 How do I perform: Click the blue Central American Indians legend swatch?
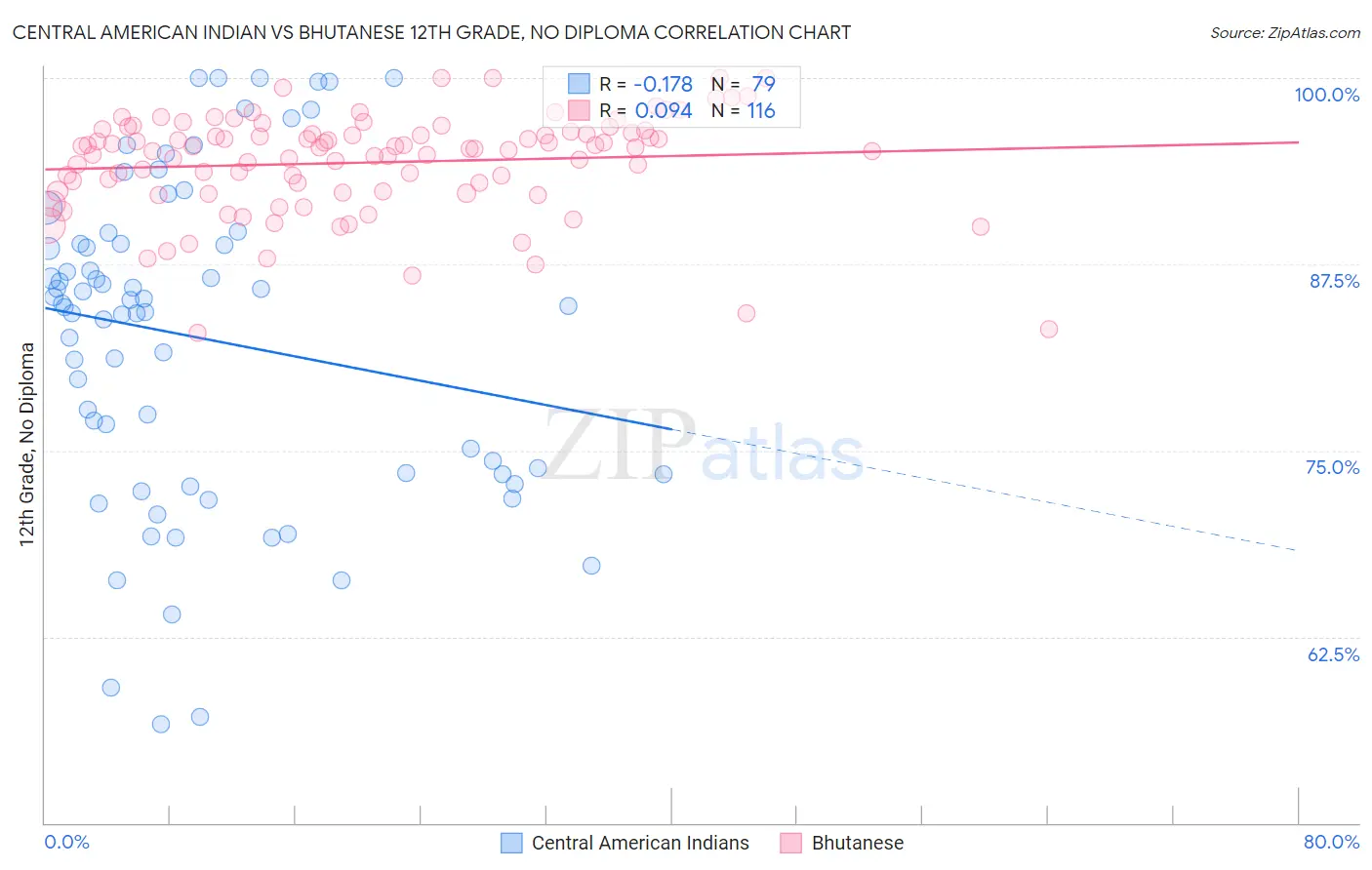[x=512, y=843]
